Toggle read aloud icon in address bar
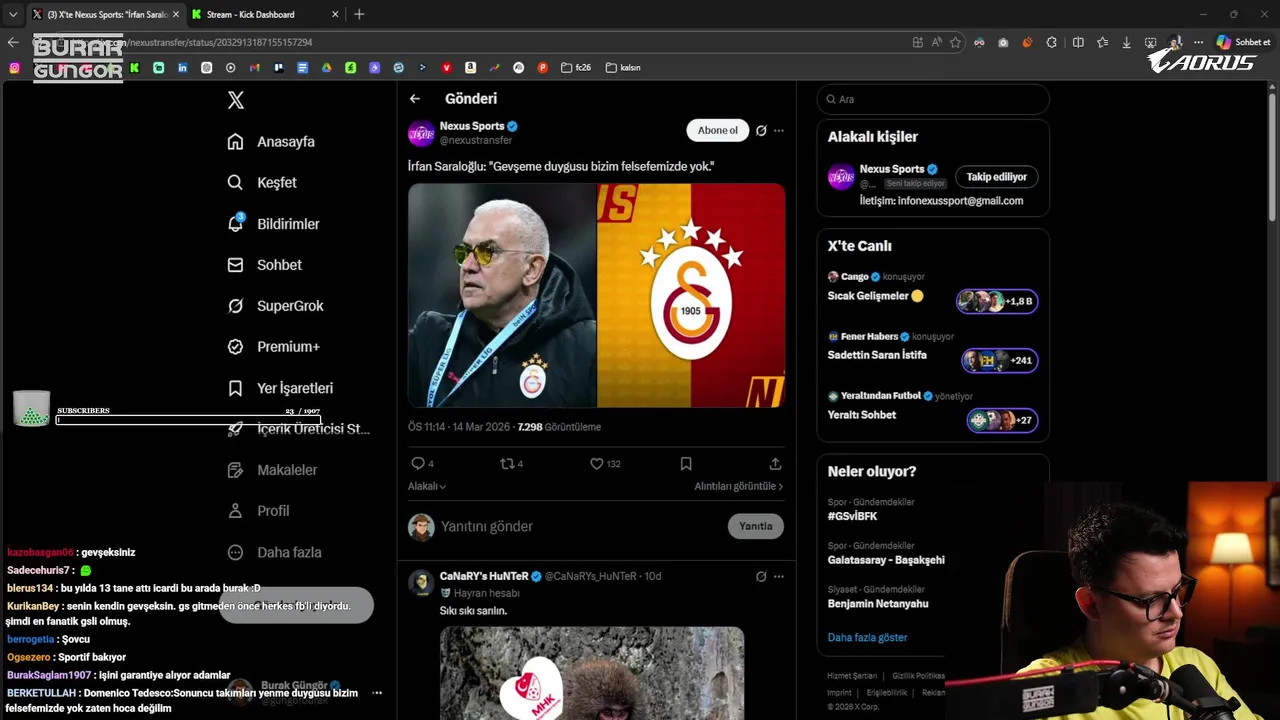The width and height of the screenshot is (1280, 720). click(937, 42)
